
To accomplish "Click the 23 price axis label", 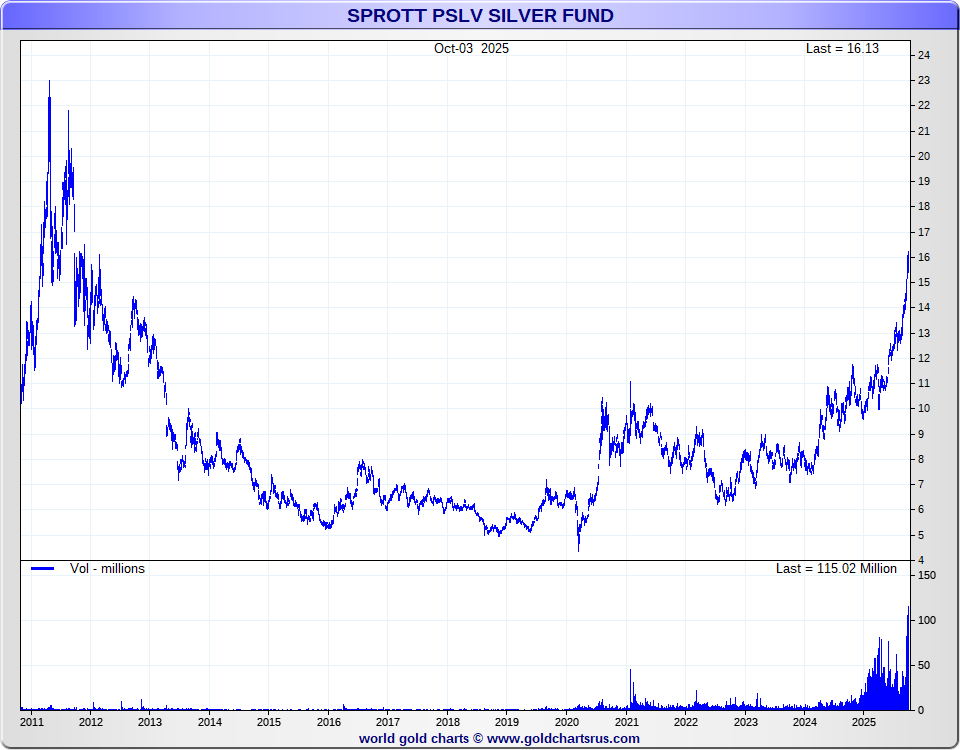I will click(x=924, y=80).
